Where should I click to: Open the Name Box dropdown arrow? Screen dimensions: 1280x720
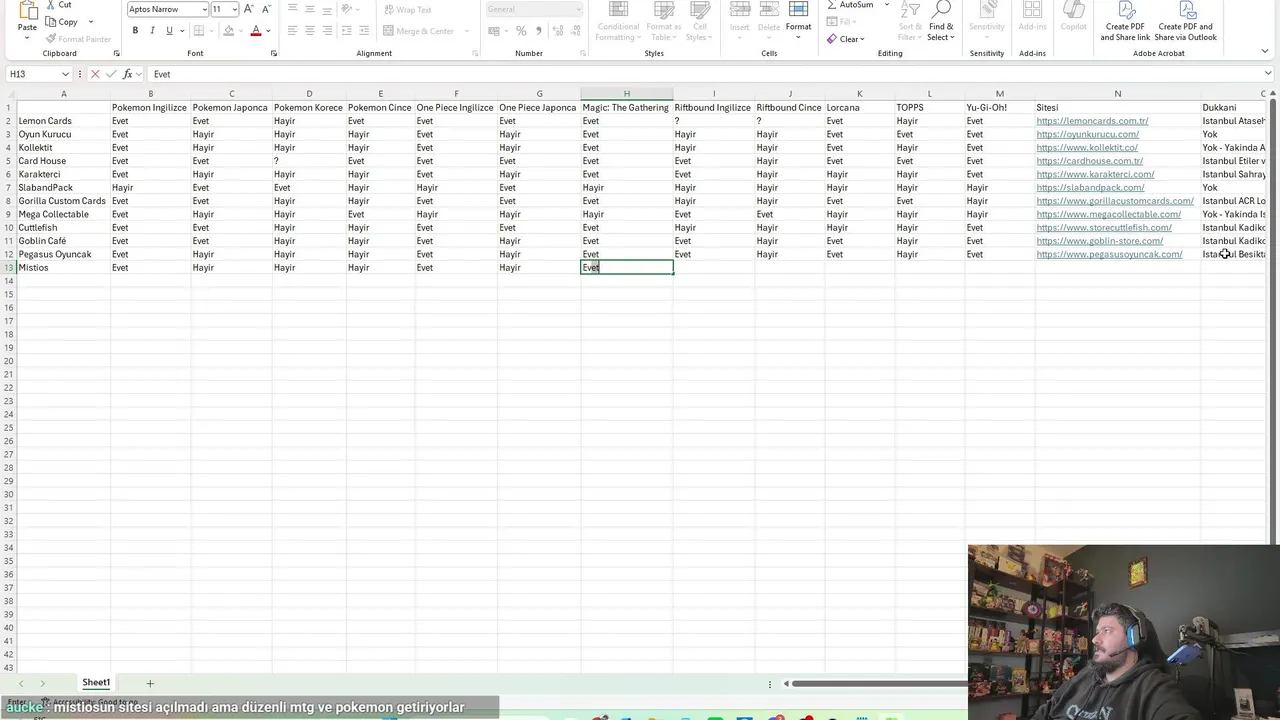(x=65, y=74)
